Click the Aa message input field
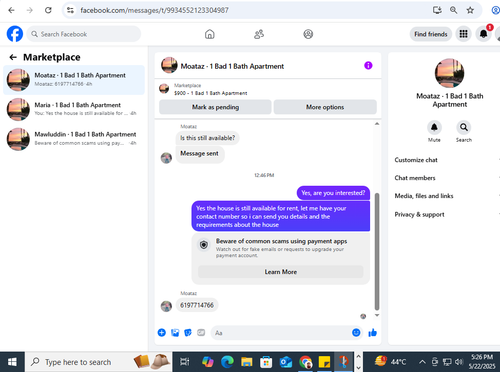 tap(287, 333)
